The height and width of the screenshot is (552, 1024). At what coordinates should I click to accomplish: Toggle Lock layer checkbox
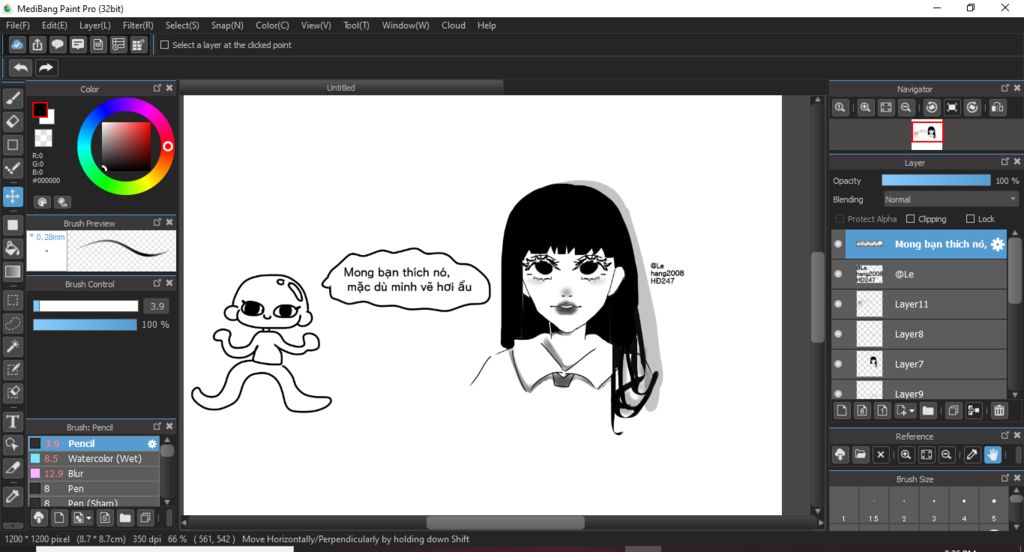970,219
